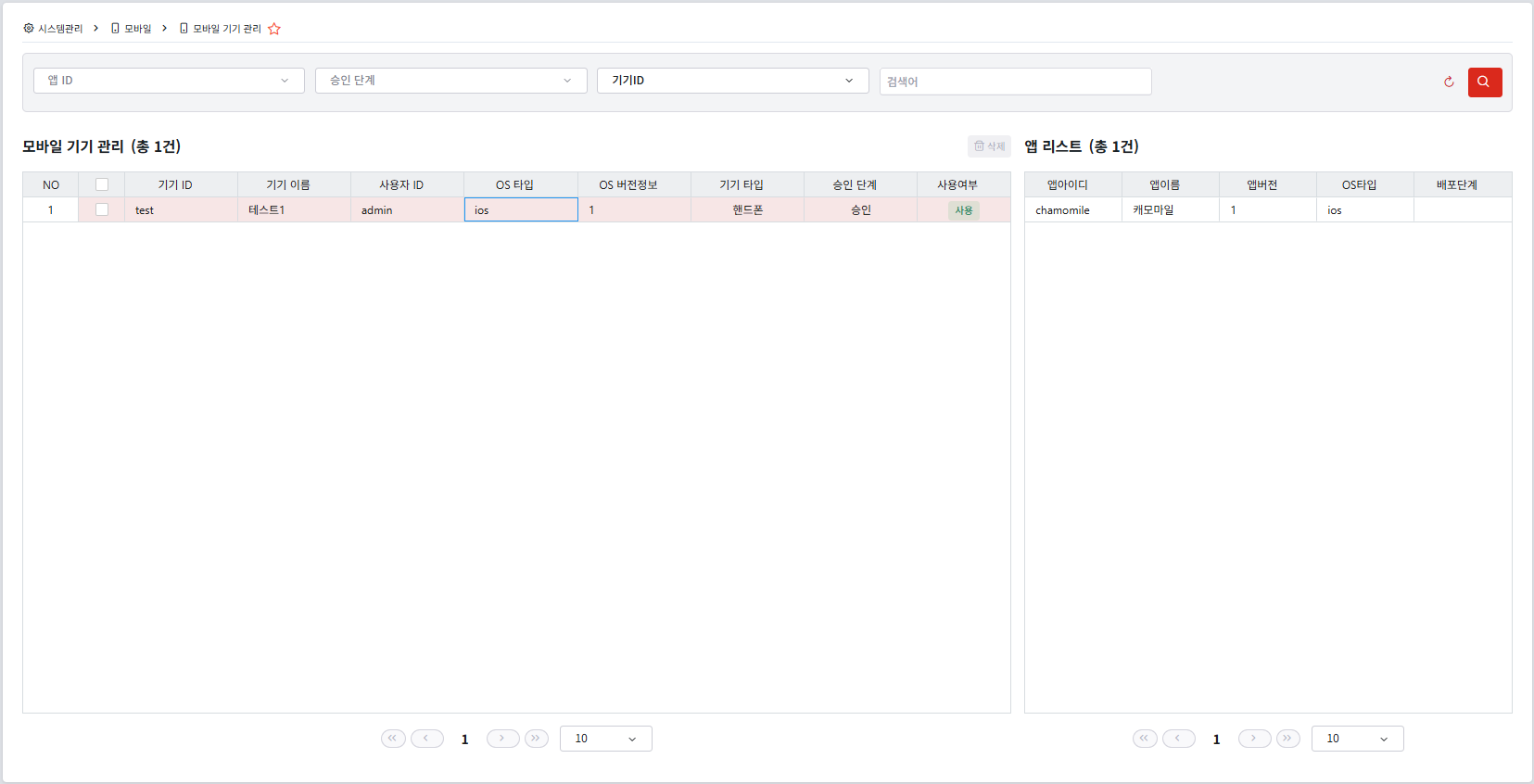Click the 배포단계 column header
The height and width of the screenshot is (784, 1534).
(1463, 184)
